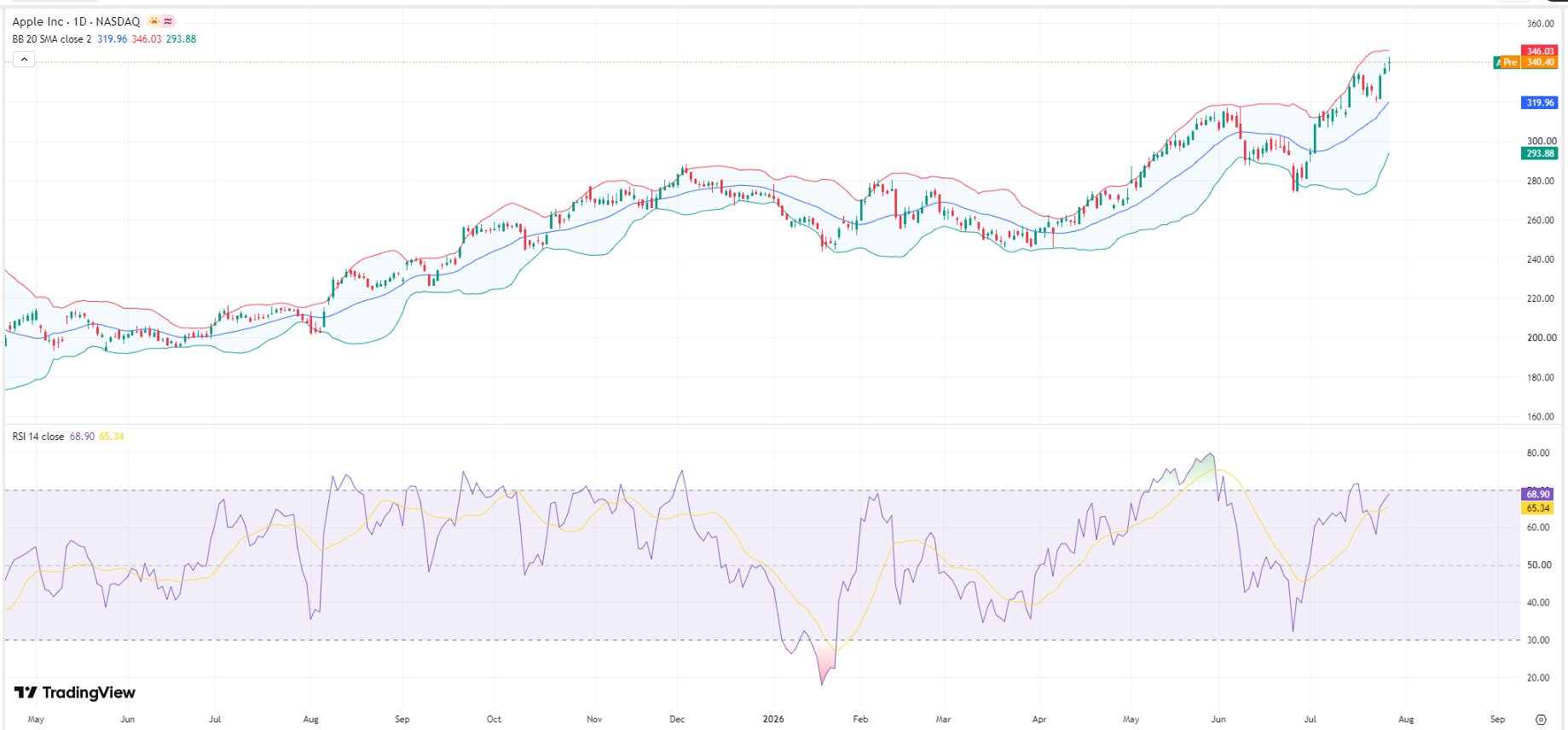Click the Apple Inc · 1D · NASDAQ title
This screenshot has height=730, width=1568.
point(76,21)
